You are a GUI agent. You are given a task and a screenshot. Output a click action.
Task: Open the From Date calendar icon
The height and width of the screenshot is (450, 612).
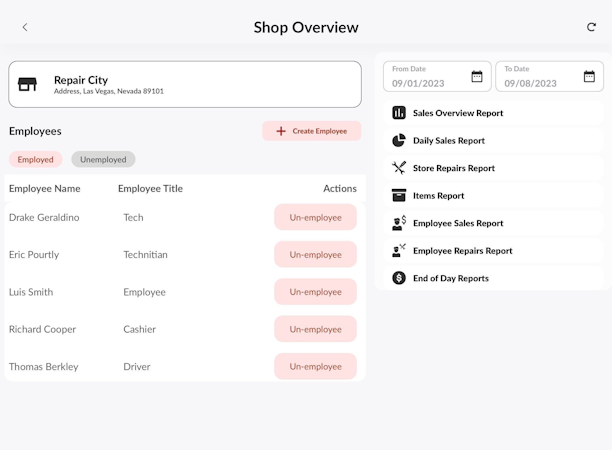point(477,76)
